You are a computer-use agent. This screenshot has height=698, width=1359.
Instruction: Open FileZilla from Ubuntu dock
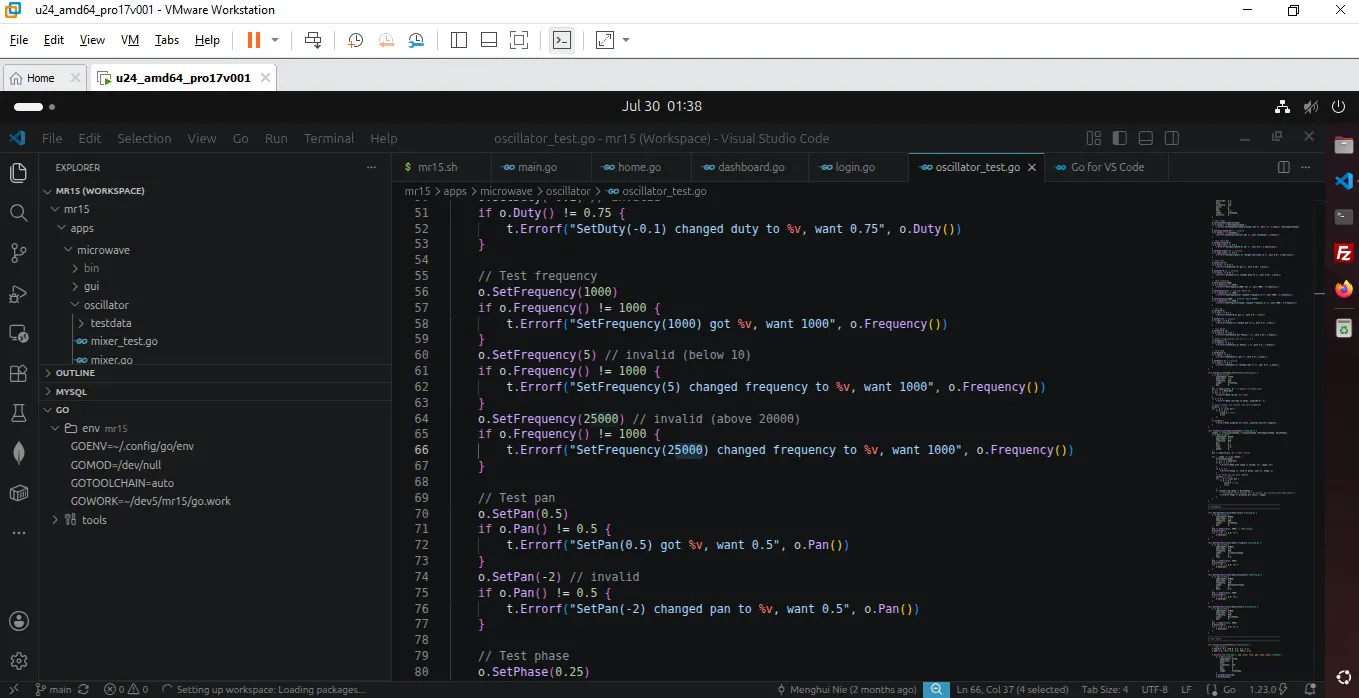click(x=1344, y=253)
